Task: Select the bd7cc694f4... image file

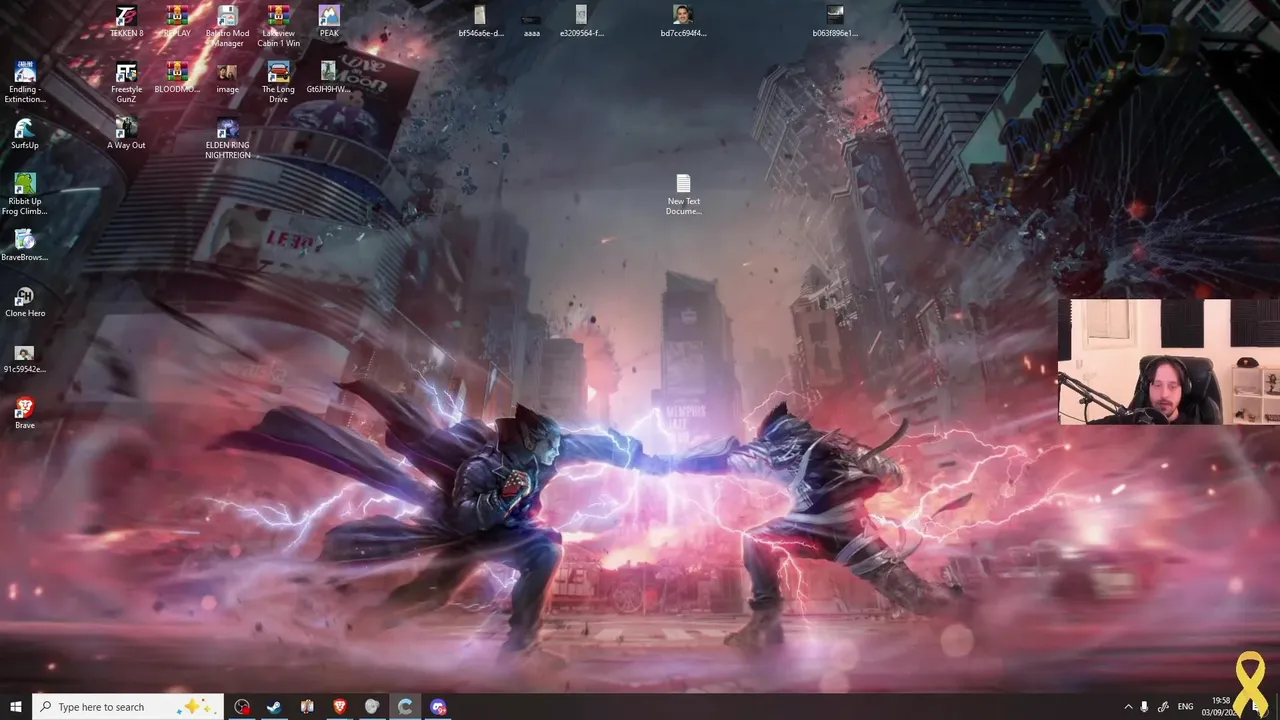Action: tap(683, 21)
